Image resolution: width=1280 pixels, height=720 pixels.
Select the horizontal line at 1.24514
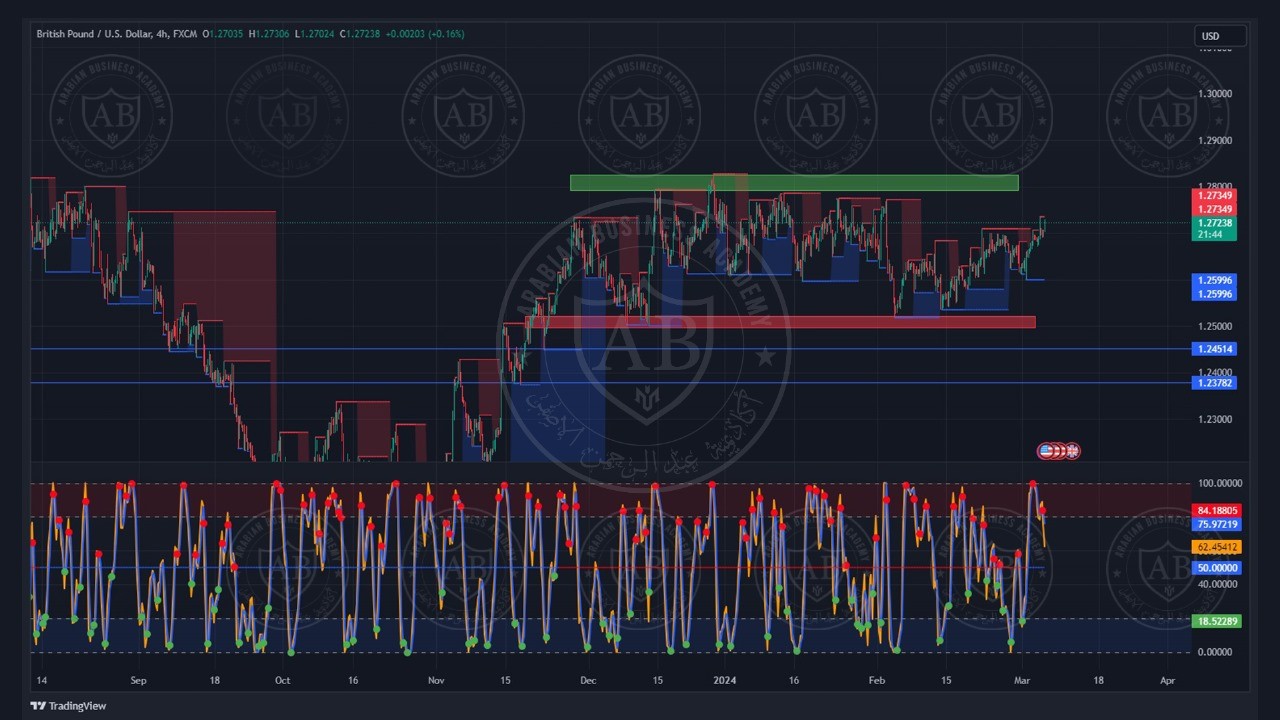(610, 349)
